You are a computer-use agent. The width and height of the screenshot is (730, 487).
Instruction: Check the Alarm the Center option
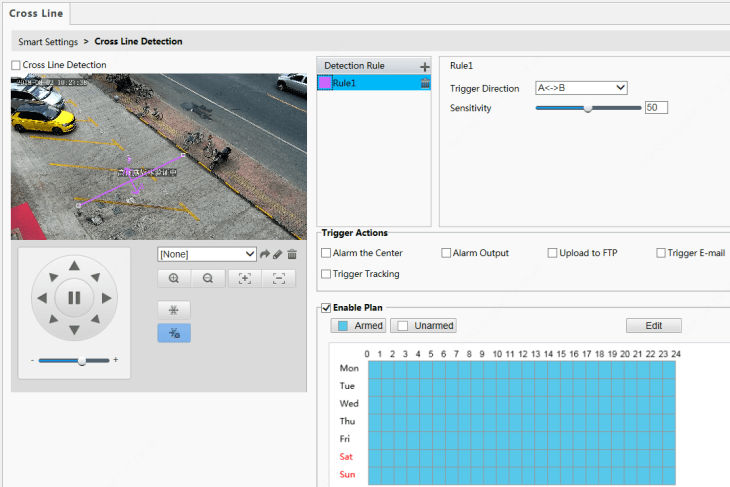pos(326,254)
